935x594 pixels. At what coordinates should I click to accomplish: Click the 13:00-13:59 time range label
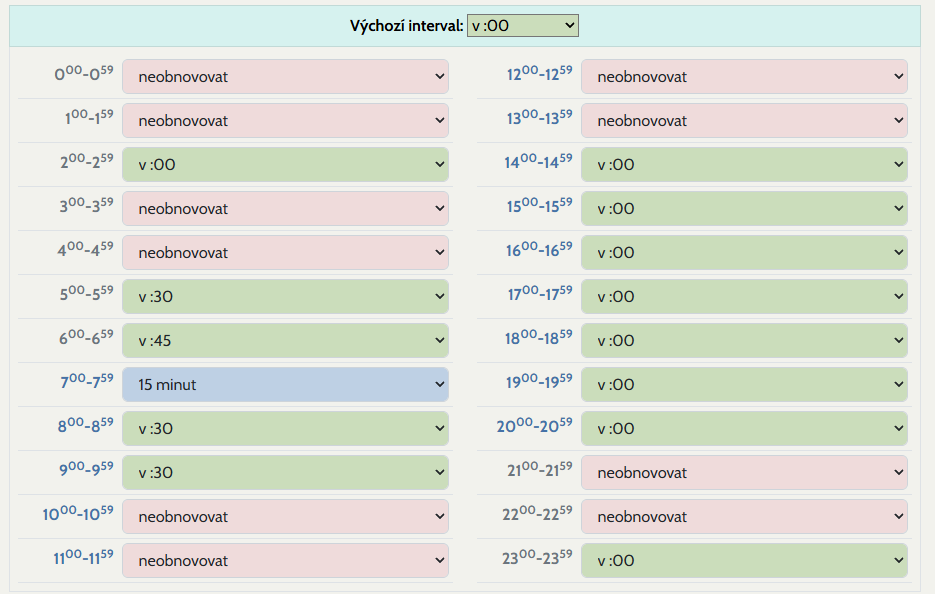click(540, 117)
